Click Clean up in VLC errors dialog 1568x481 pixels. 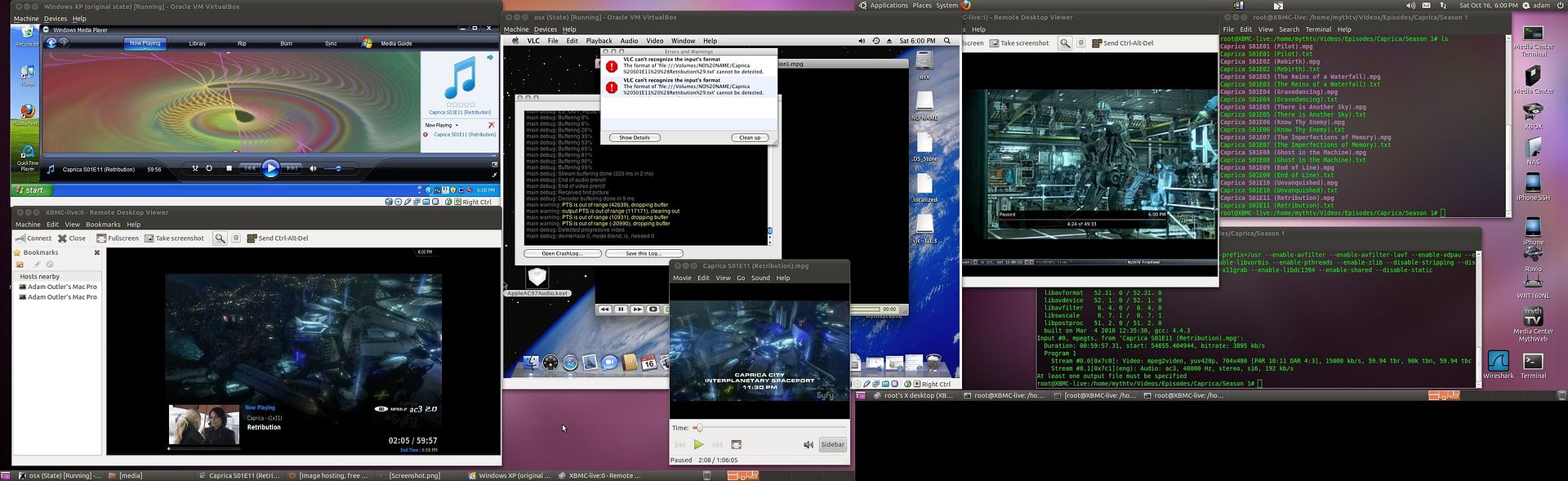(x=750, y=138)
